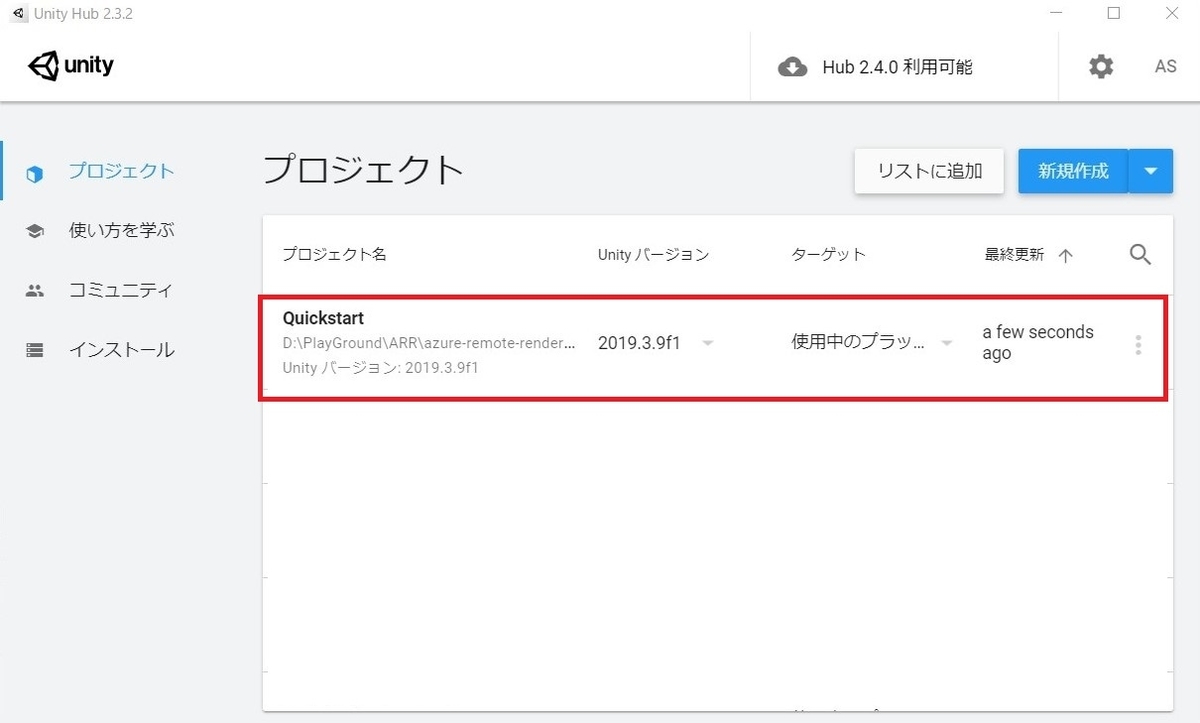
Task: Expand the 新規作成 version dropdown arrow
Action: pos(1152,171)
